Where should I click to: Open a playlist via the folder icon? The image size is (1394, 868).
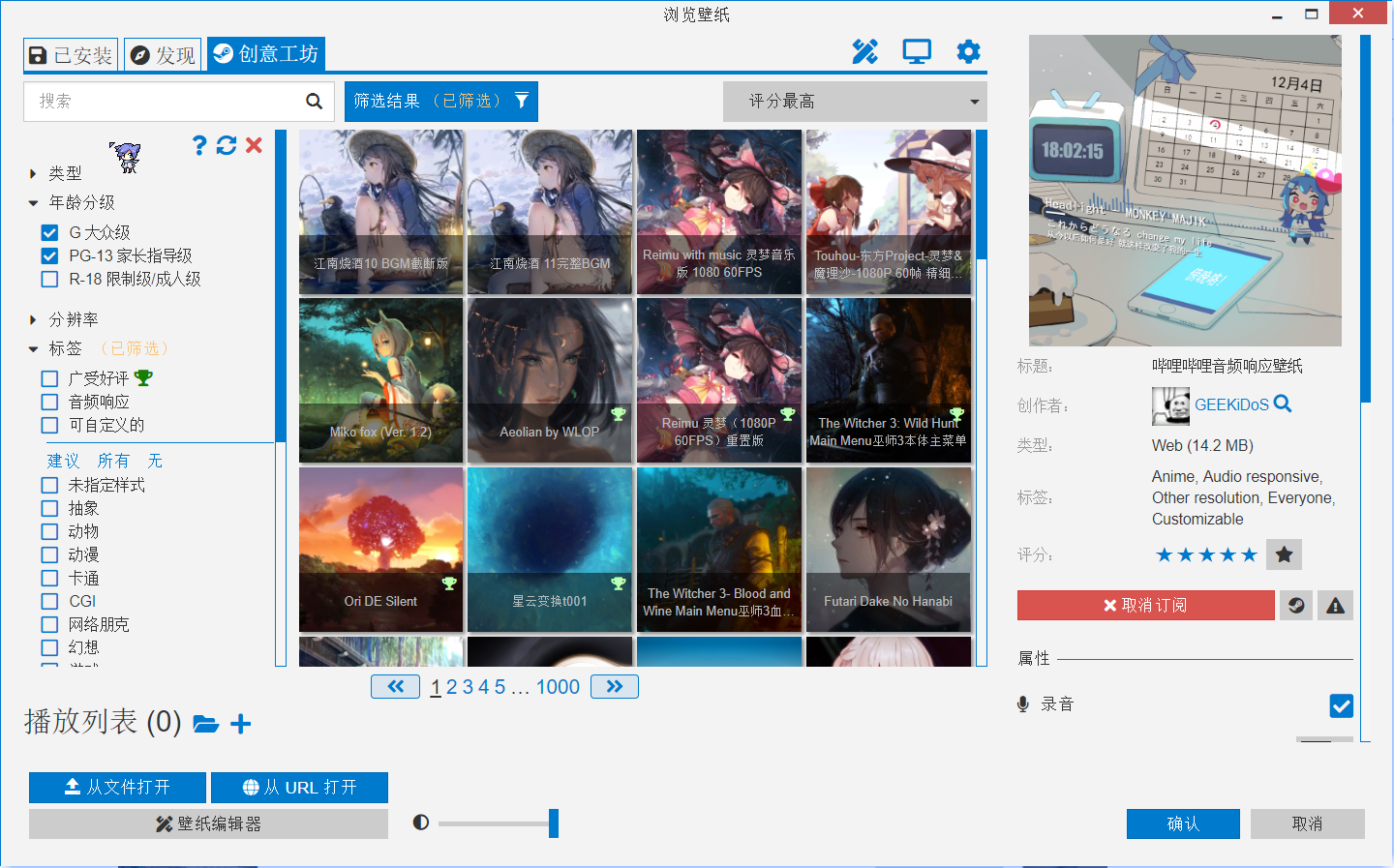pyautogui.click(x=206, y=723)
